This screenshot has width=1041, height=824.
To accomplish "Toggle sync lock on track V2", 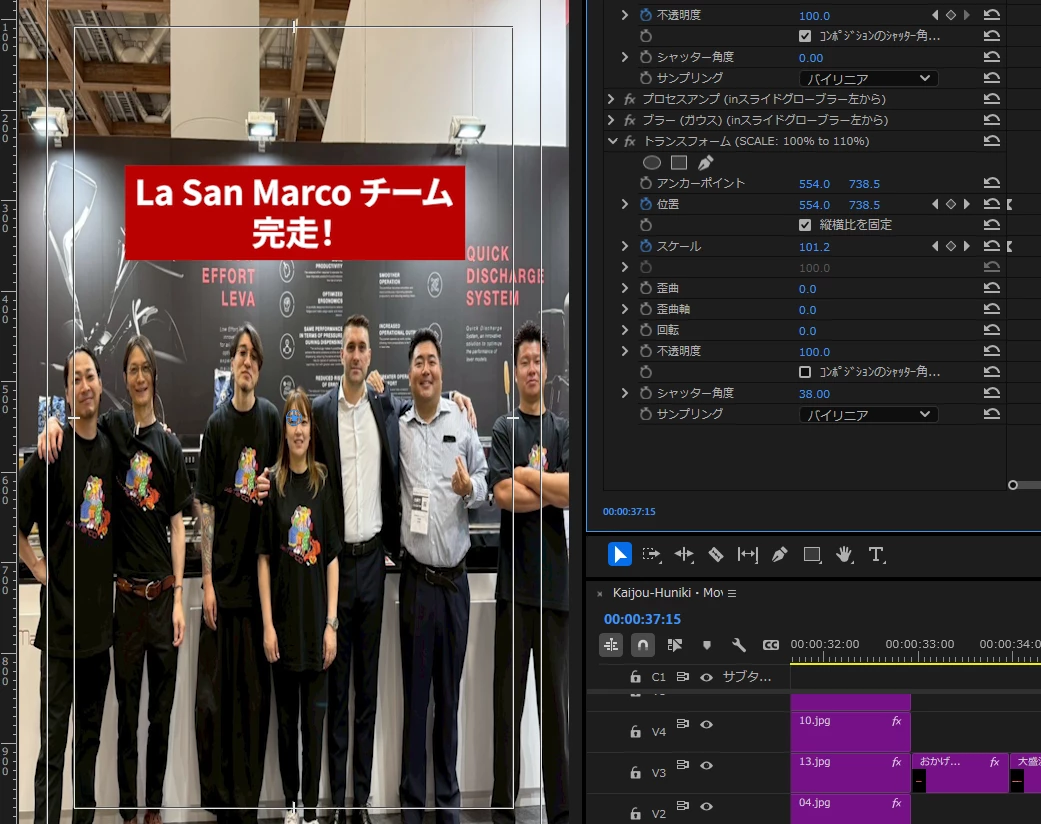I will click(x=682, y=805).
